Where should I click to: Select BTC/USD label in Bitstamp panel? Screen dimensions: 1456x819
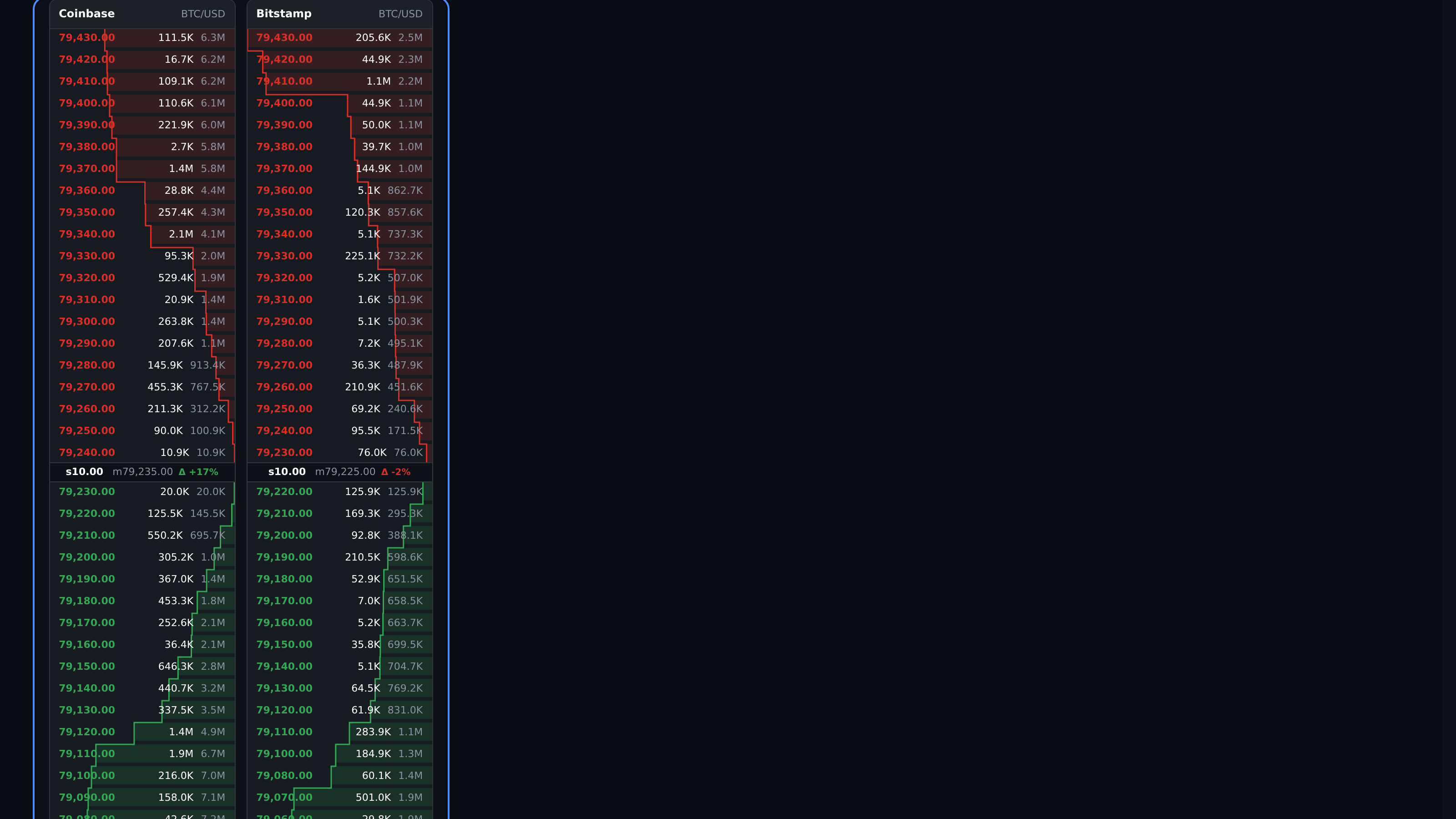[400, 14]
